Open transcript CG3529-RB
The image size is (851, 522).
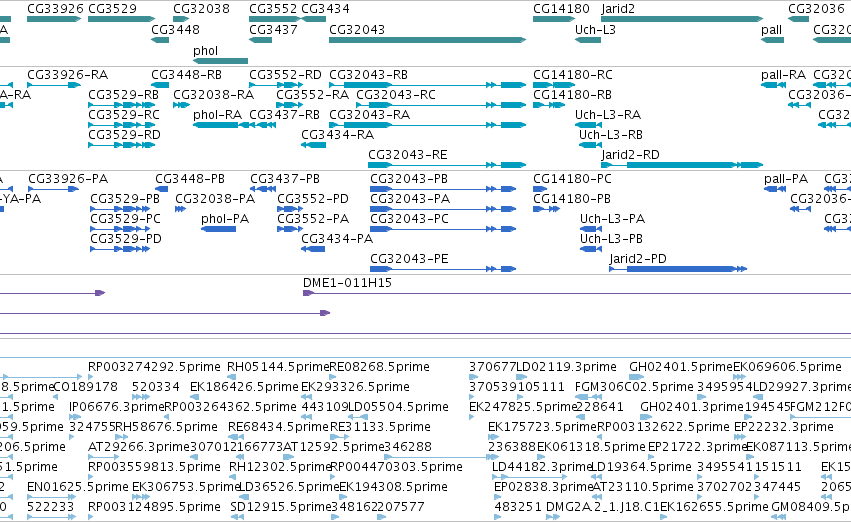click(124, 95)
